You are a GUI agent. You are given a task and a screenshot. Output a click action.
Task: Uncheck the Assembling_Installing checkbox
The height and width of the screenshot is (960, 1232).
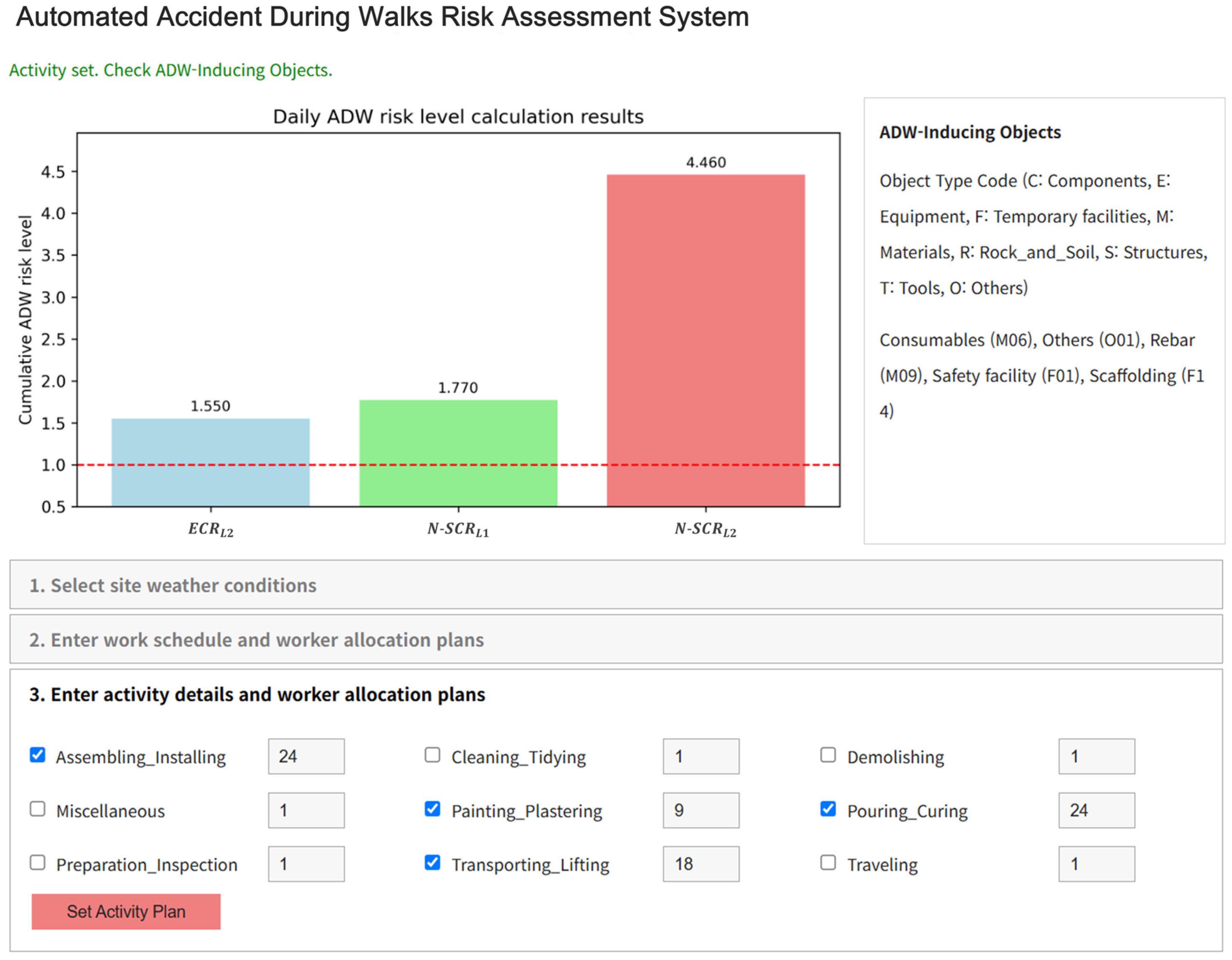pyautogui.click(x=37, y=755)
